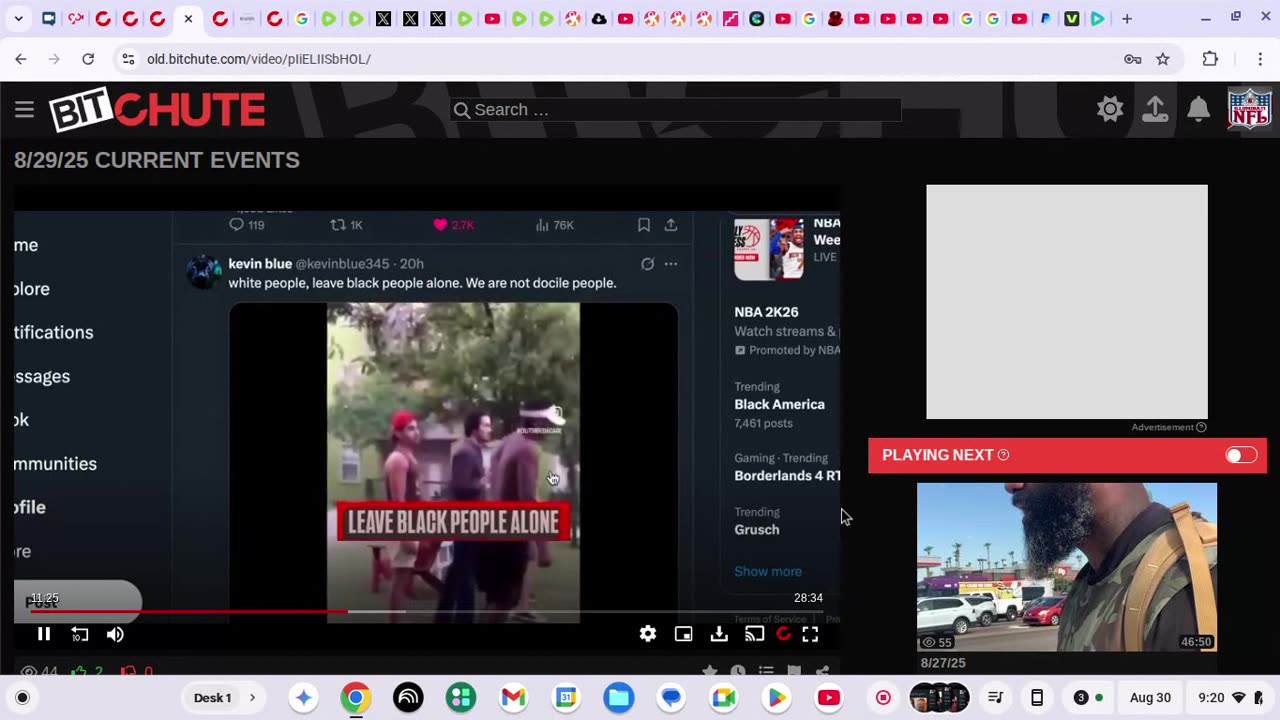
Task: Open quick settings at 9:20 clock
Action: point(1228,698)
